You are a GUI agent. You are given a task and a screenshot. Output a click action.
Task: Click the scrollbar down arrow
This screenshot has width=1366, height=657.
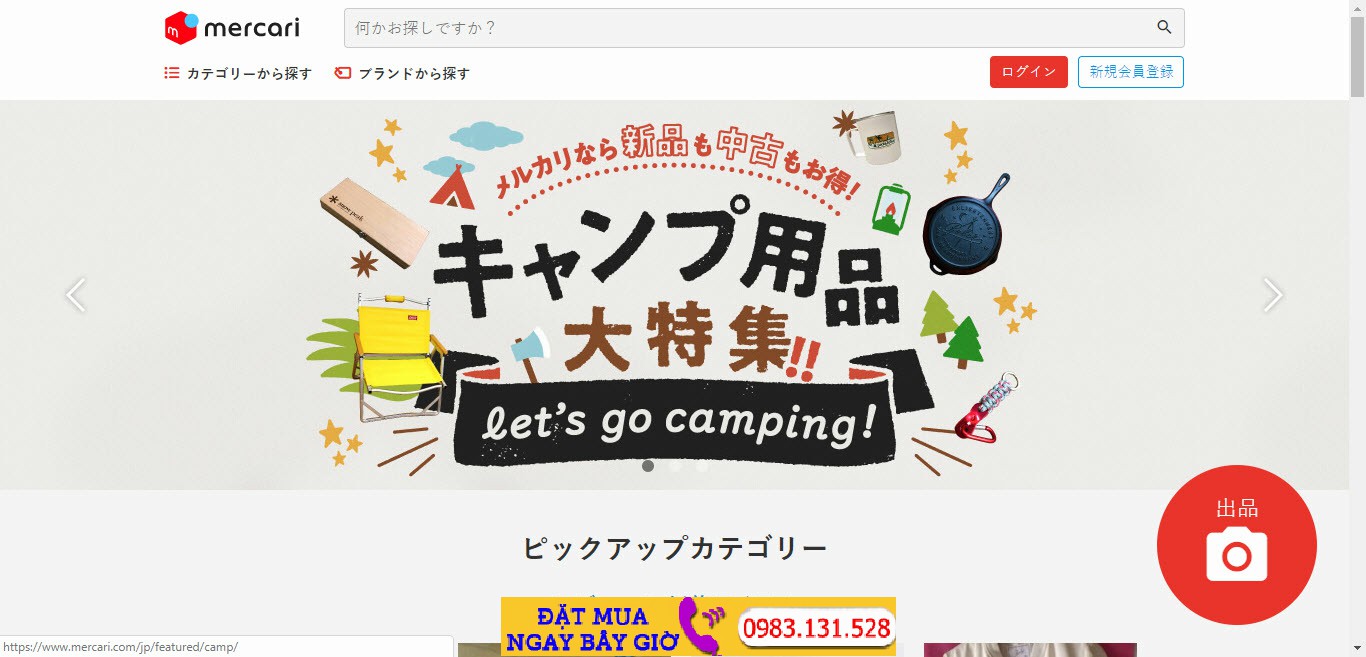(1357, 648)
